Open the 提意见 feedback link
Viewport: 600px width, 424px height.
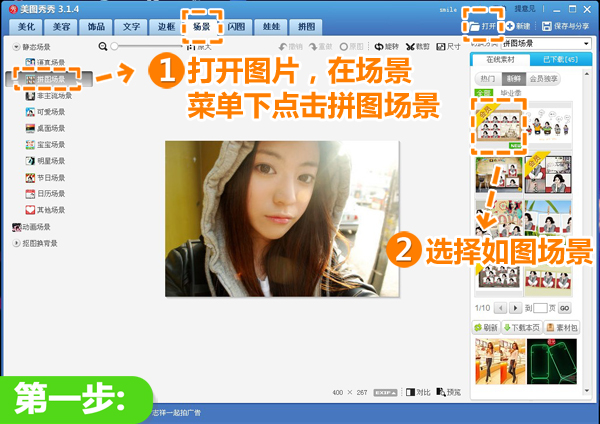click(x=525, y=9)
